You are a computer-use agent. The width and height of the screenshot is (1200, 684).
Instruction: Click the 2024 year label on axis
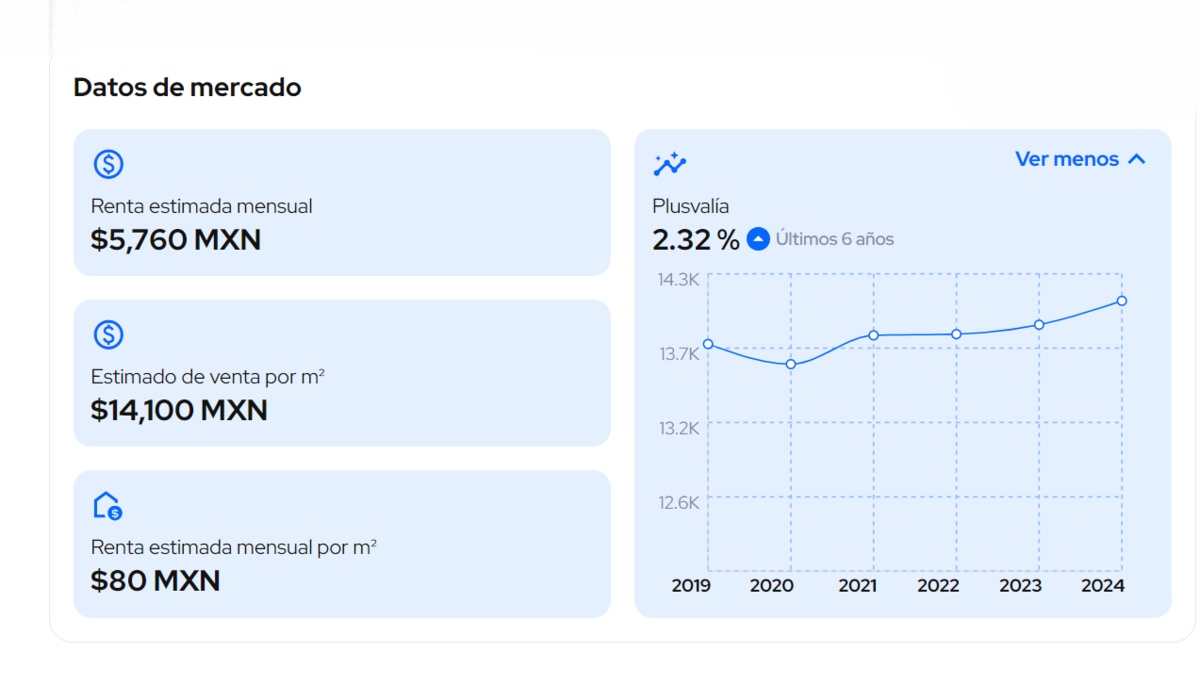tap(1102, 586)
